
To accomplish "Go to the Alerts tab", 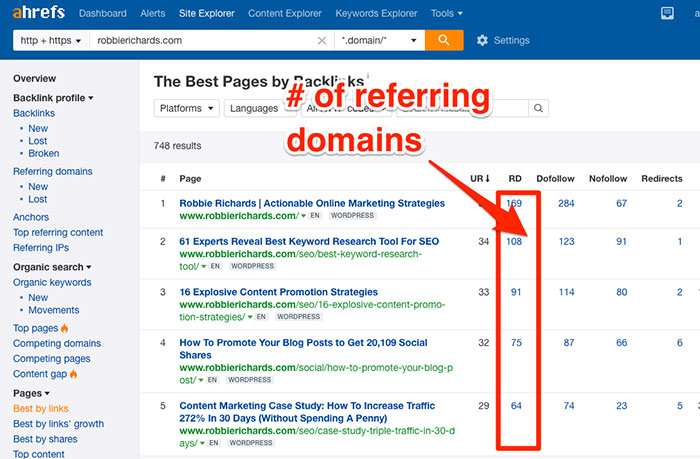I will click(x=153, y=13).
